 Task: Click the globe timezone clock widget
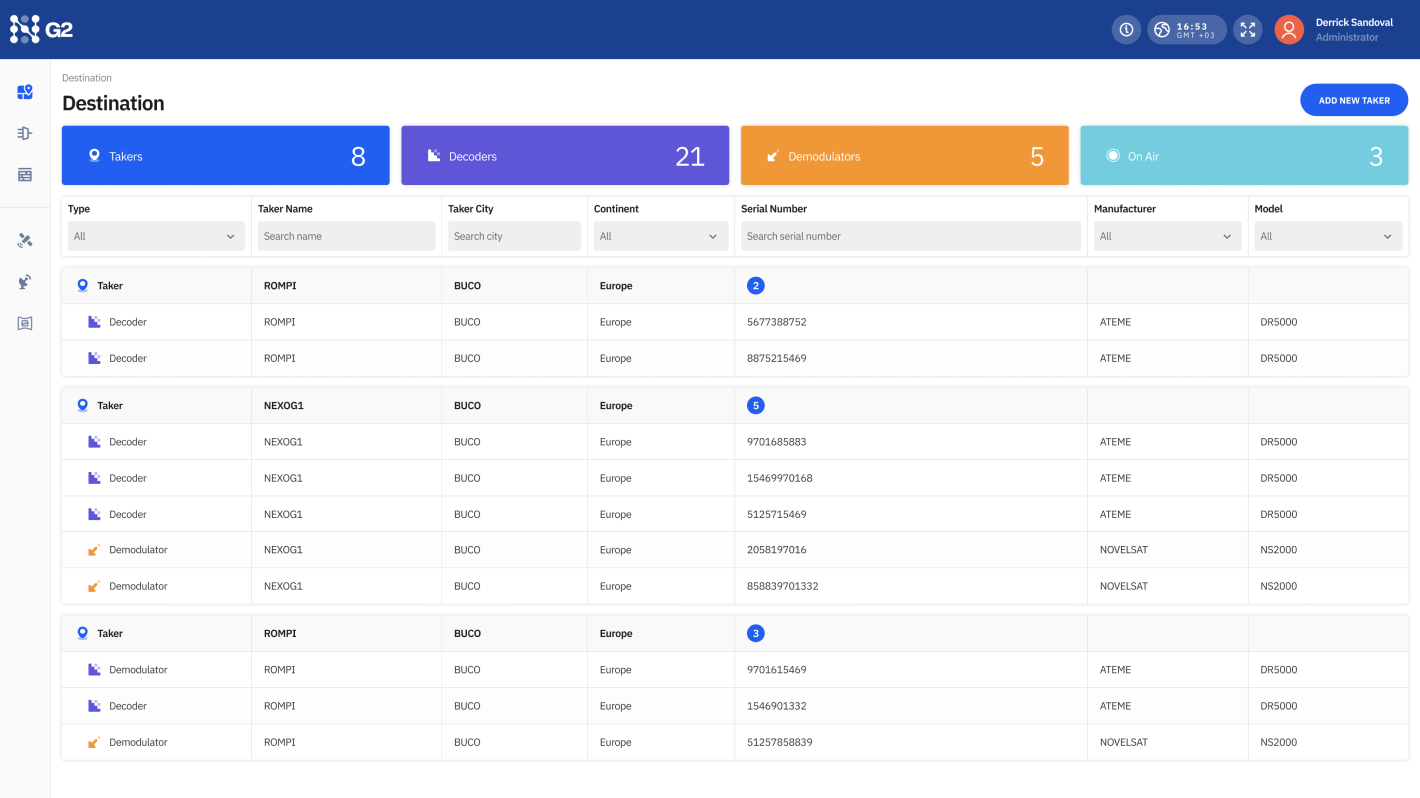pos(1186,30)
